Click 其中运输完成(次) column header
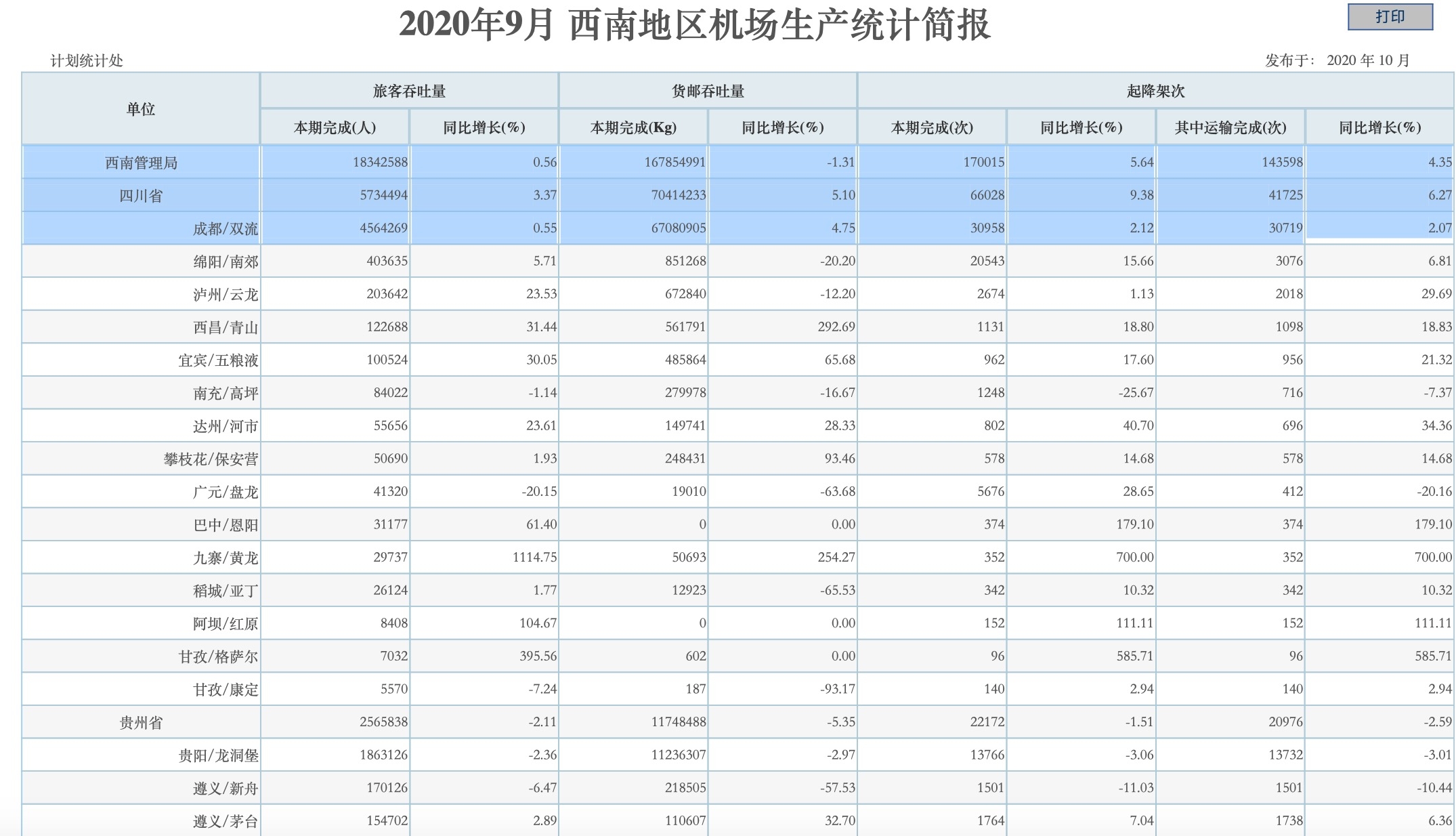The image size is (1456, 836). click(x=1230, y=127)
